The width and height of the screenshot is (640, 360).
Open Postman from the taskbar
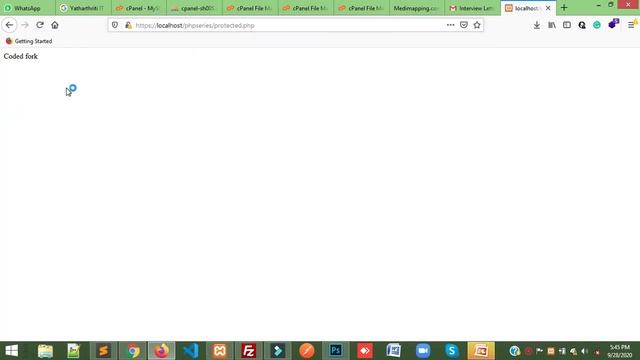pos(307,351)
